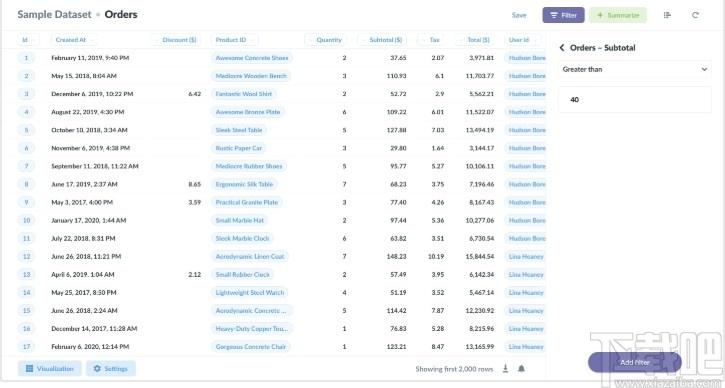Image resolution: width=725 pixels, height=388 pixels.
Task: Go back from Orders – Subtotal panel
Action: (x=562, y=48)
